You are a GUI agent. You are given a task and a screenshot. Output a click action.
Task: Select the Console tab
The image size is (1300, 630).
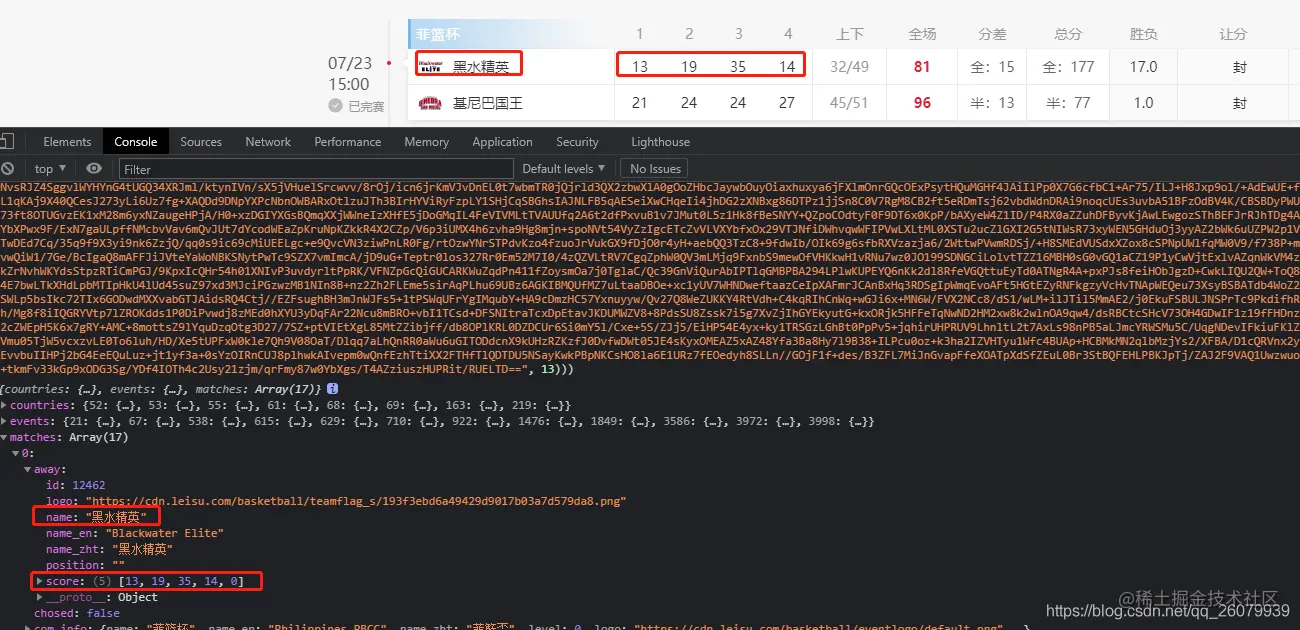(136, 142)
